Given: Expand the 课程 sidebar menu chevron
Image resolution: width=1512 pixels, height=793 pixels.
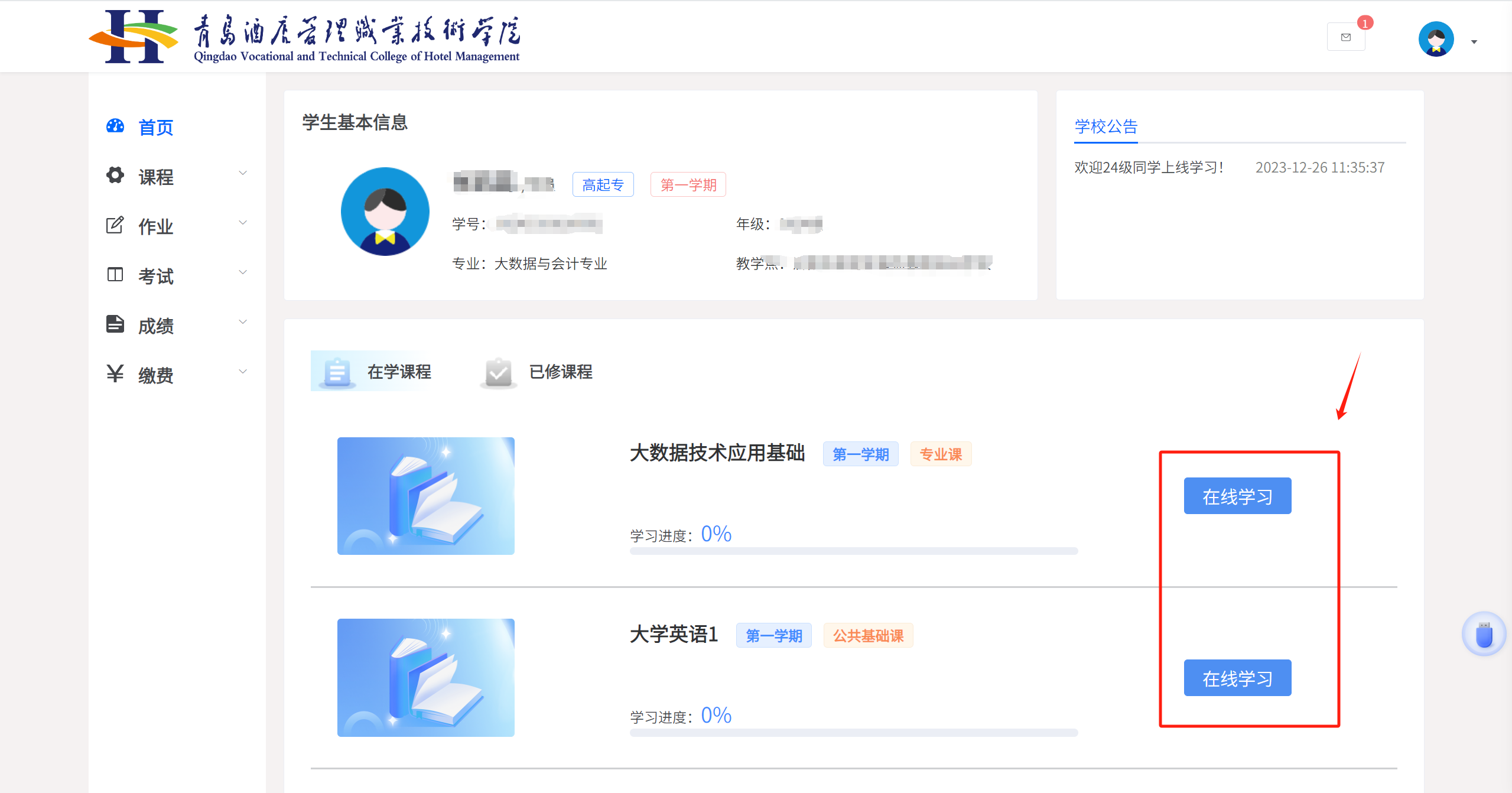Looking at the screenshot, I should (242, 173).
